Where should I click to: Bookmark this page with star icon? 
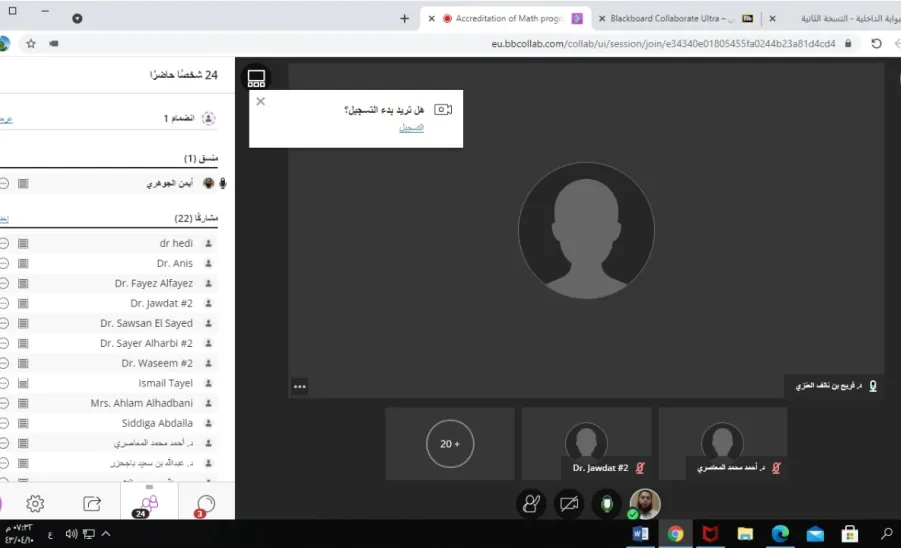[31, 44]
